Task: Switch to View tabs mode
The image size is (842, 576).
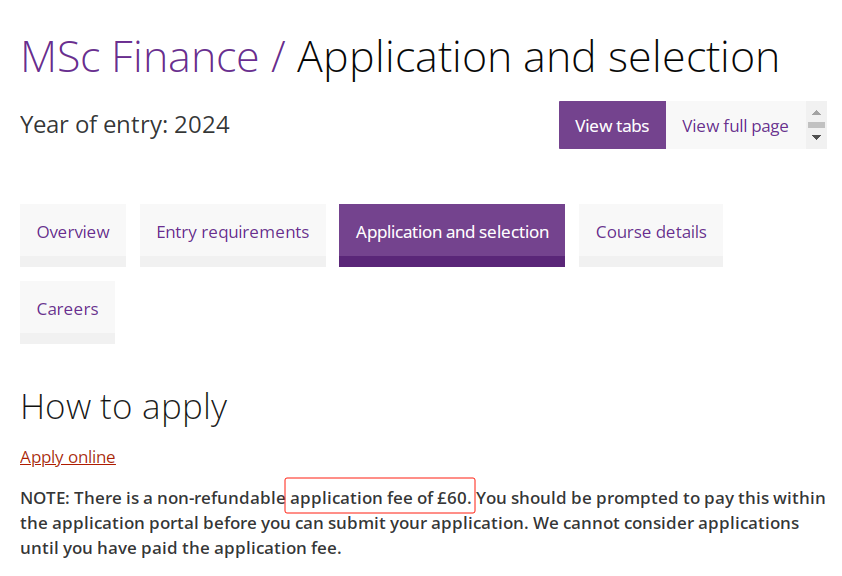Action: (x=612, y=125)
